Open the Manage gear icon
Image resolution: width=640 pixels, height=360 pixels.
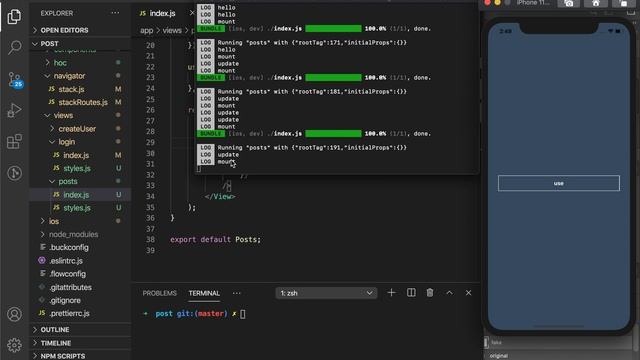click(x=14, y=345)
